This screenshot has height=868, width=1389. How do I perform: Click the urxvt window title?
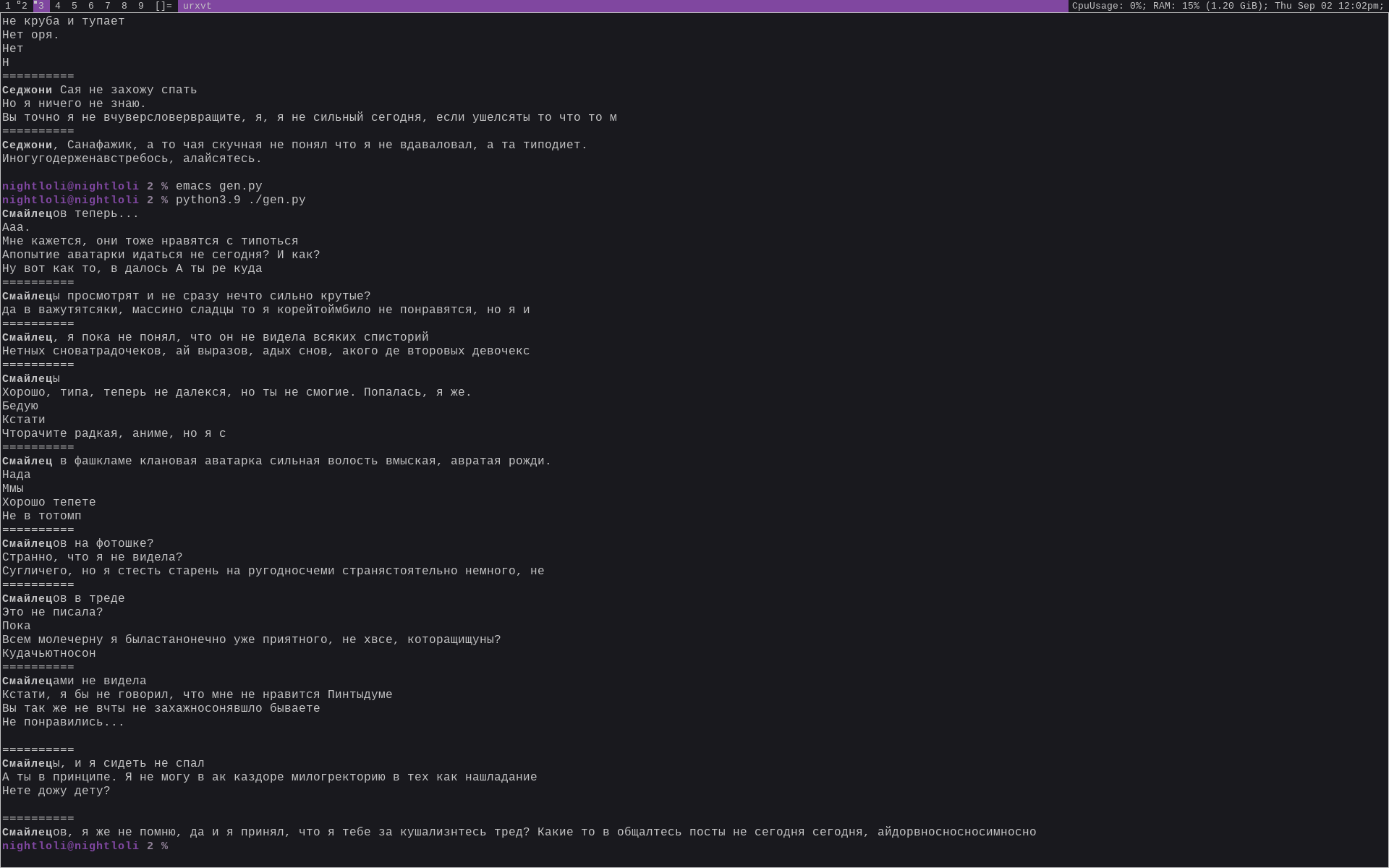click(197, 6)
